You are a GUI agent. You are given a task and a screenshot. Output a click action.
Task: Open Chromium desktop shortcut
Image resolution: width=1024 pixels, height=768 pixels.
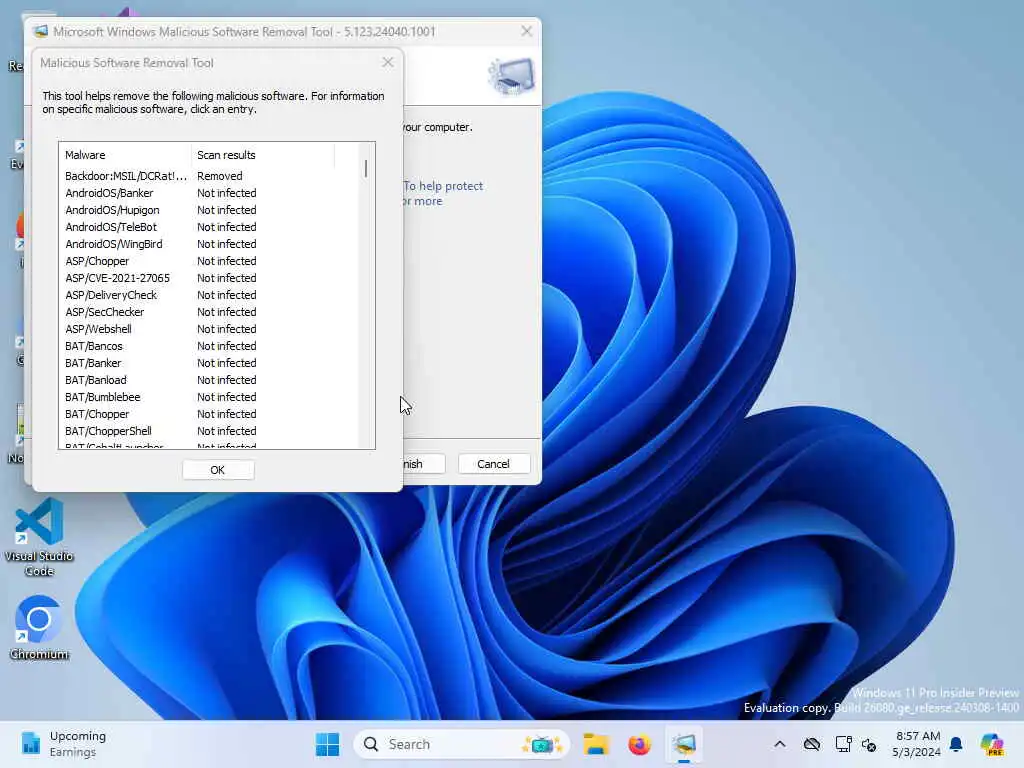39,628
